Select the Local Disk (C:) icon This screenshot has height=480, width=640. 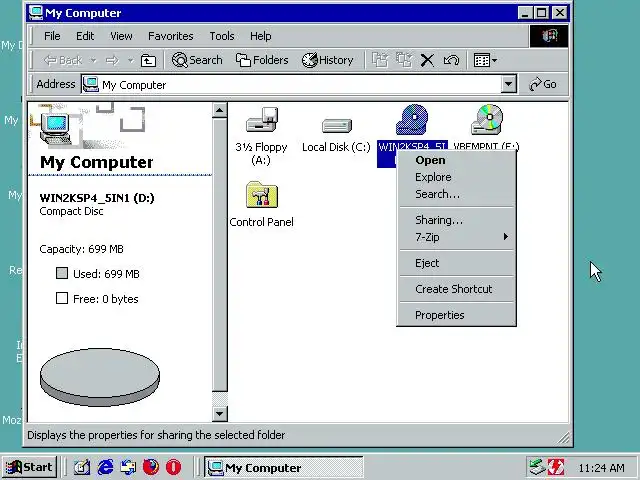(x=336, y=126)
